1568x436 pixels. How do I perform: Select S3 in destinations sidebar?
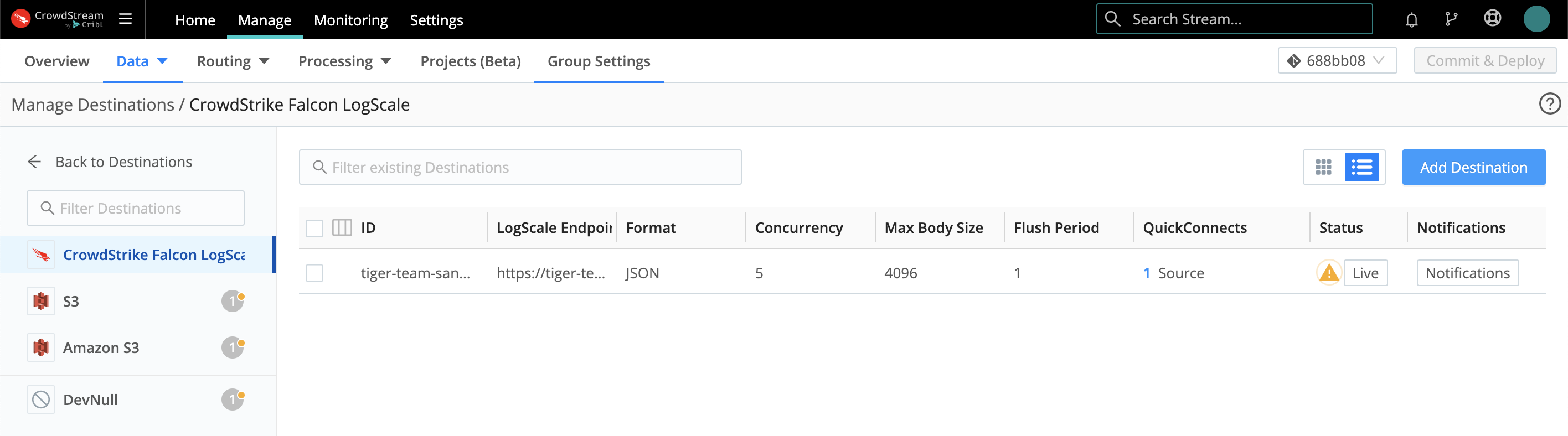pyautogui.click(x=137, y=301)
